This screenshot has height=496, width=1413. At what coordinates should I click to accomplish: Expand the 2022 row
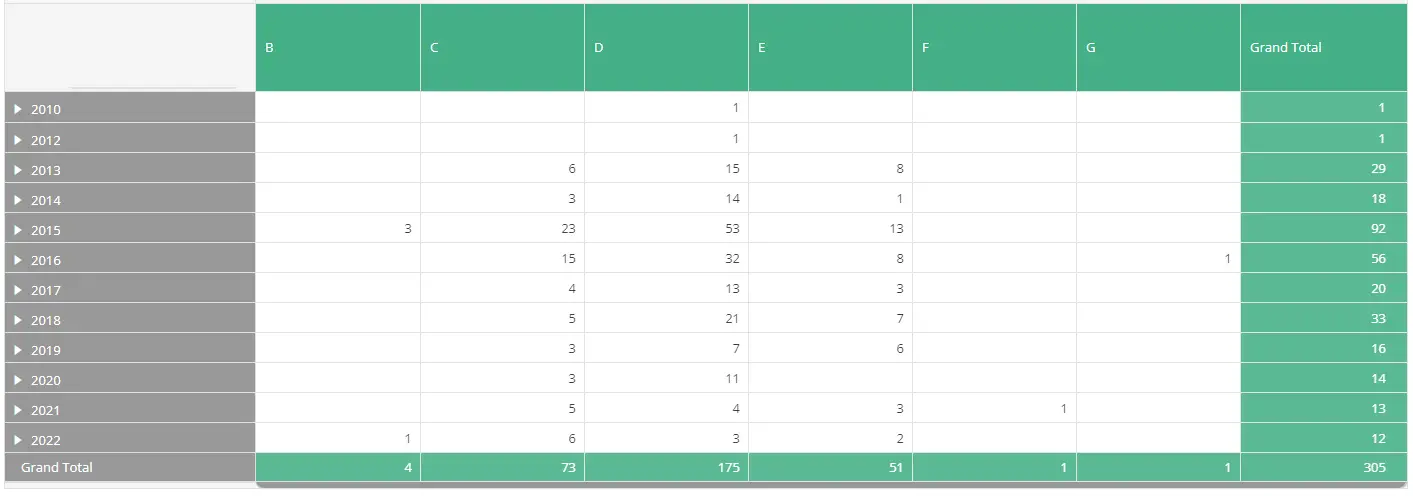tap(18, 439)
